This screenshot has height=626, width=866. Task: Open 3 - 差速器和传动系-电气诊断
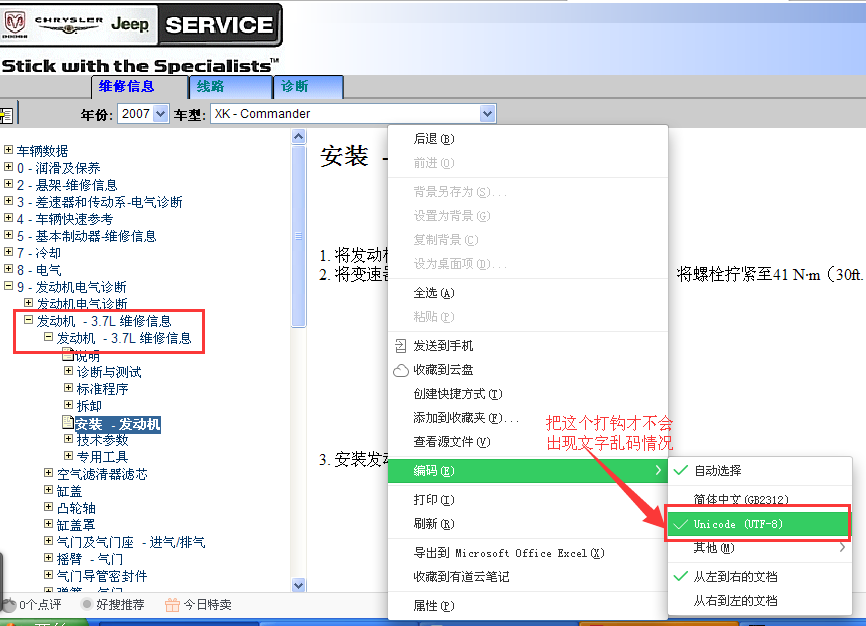pos(99,202)
